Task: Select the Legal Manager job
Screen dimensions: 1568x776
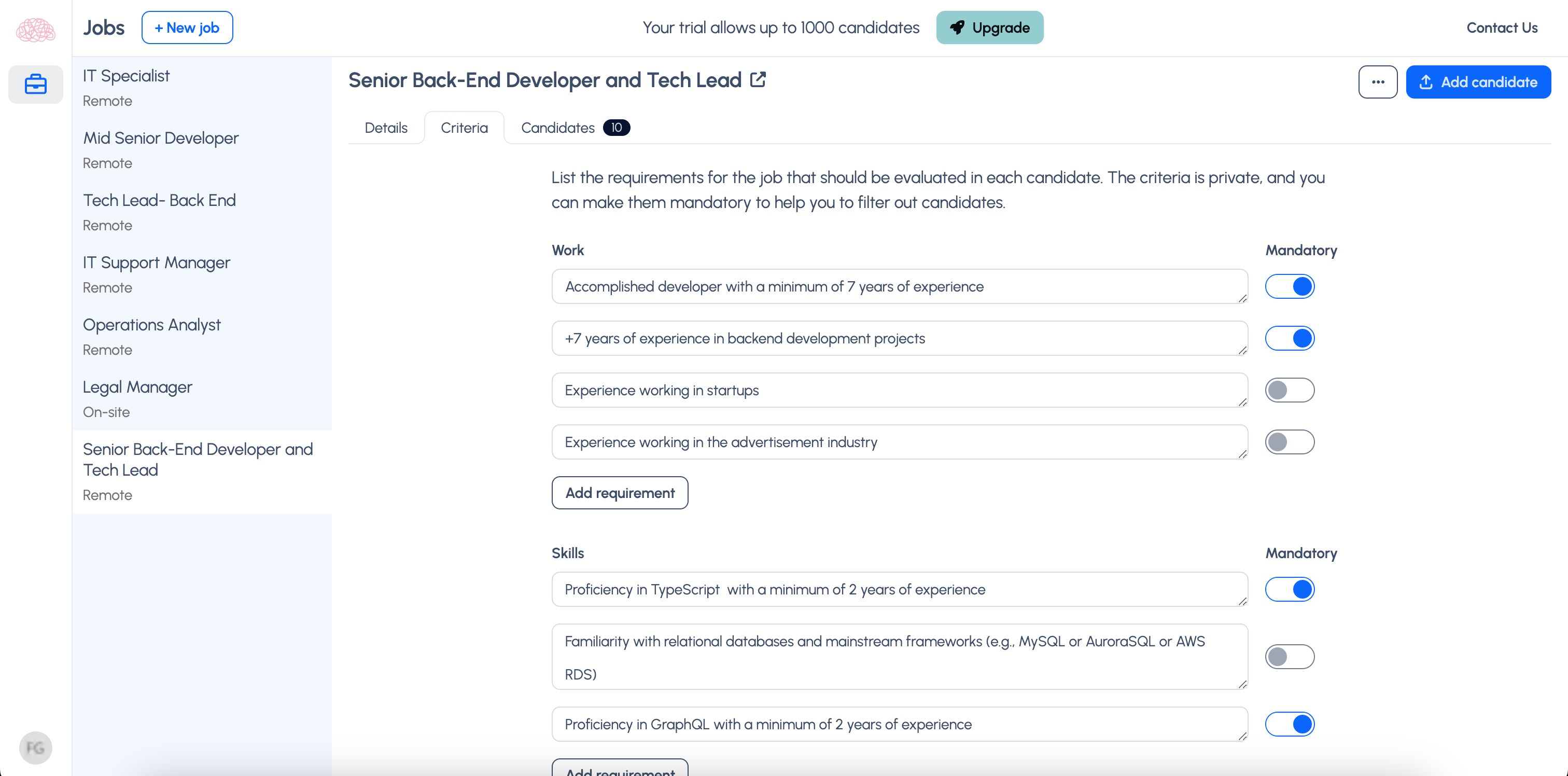Action: pos(137,387)
